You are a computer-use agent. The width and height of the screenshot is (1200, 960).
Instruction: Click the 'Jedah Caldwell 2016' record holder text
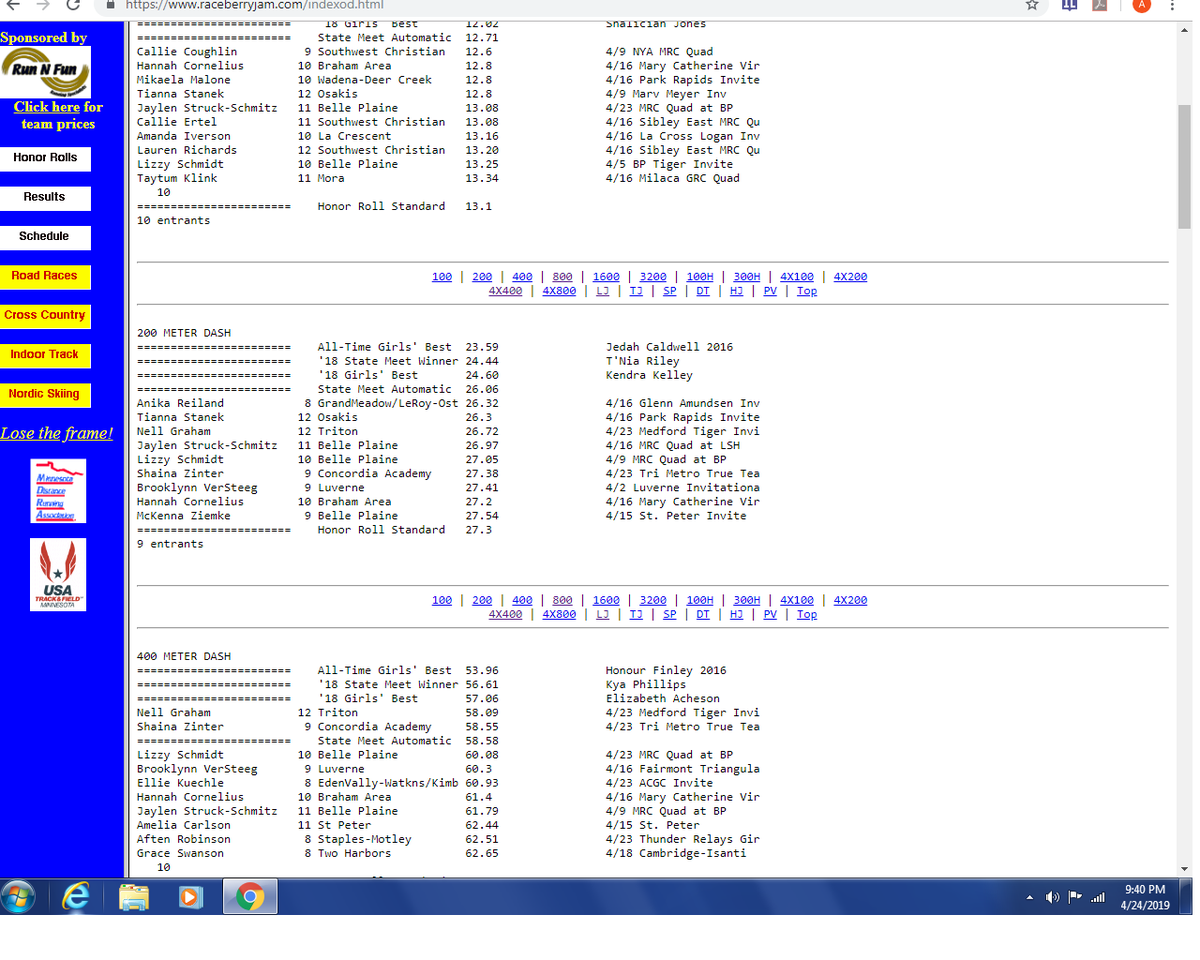(669, 347)
